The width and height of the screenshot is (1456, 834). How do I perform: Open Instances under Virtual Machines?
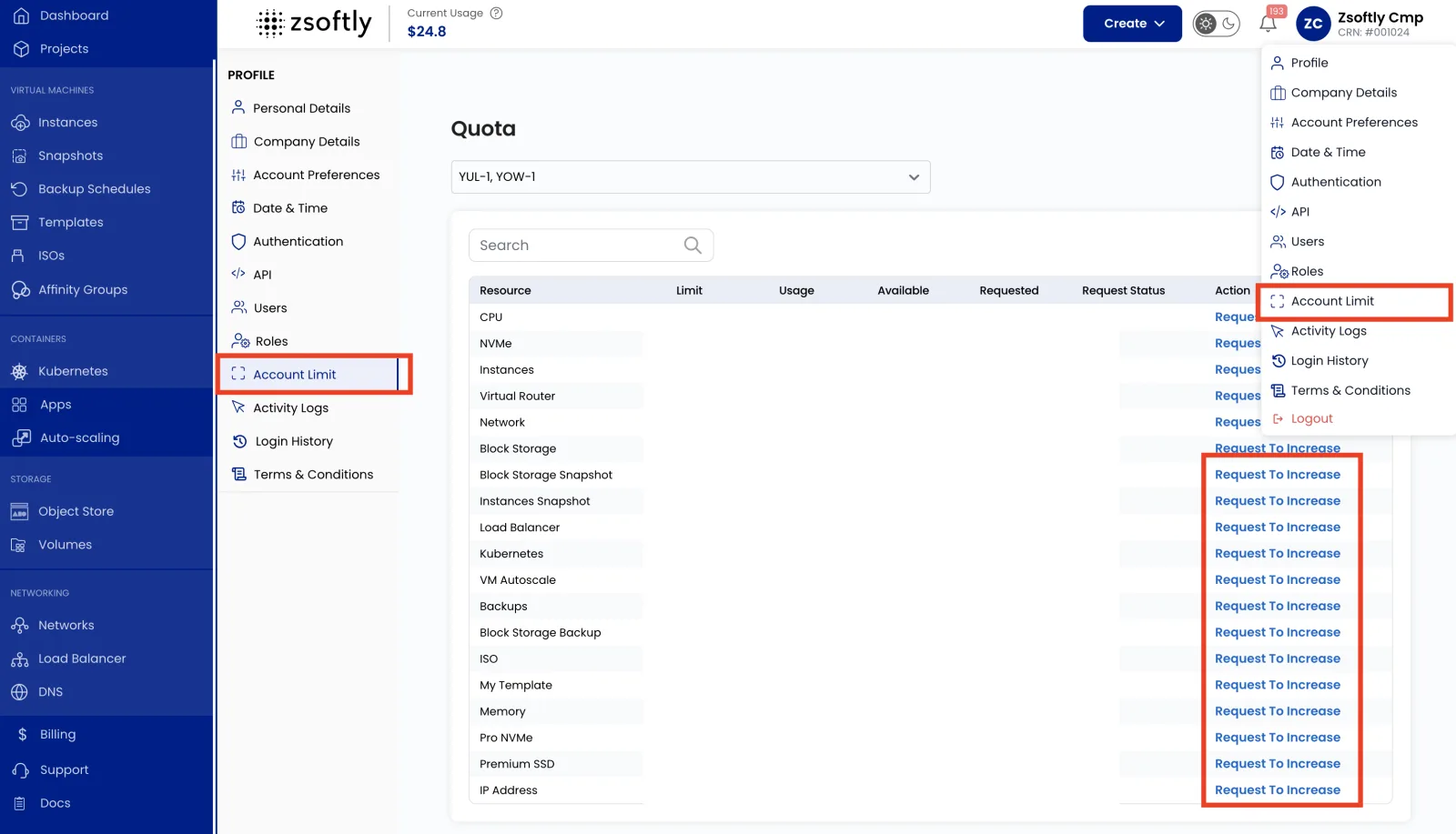pos(54,123)
